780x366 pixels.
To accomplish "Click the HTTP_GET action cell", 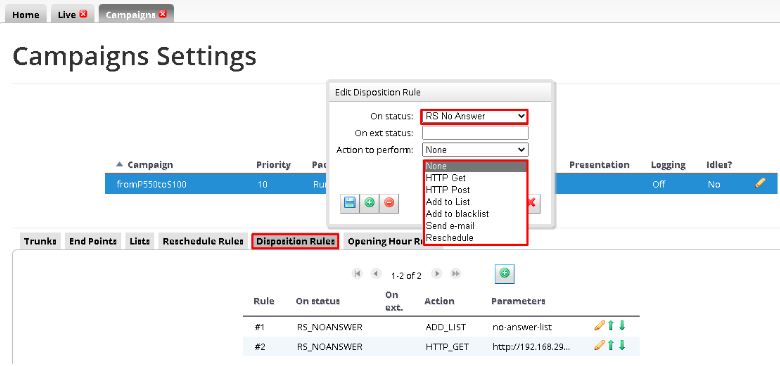I will click(447, 346).
